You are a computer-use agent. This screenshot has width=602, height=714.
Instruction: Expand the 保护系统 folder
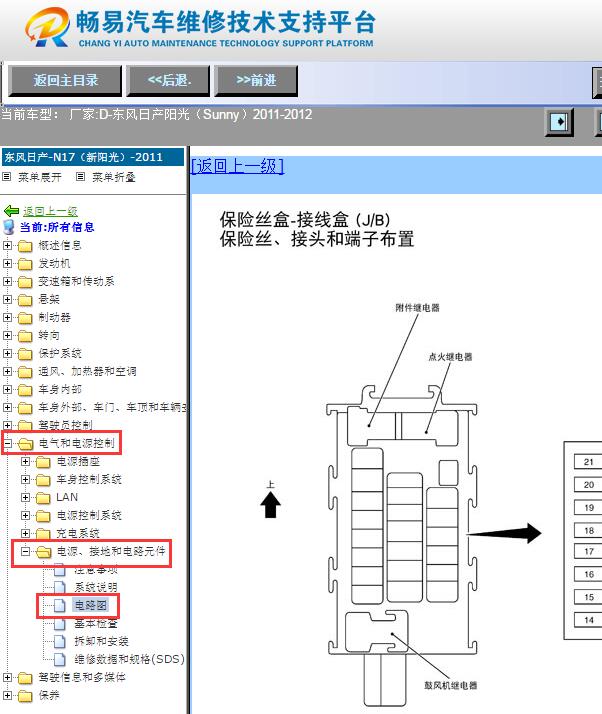coord(7,353)
